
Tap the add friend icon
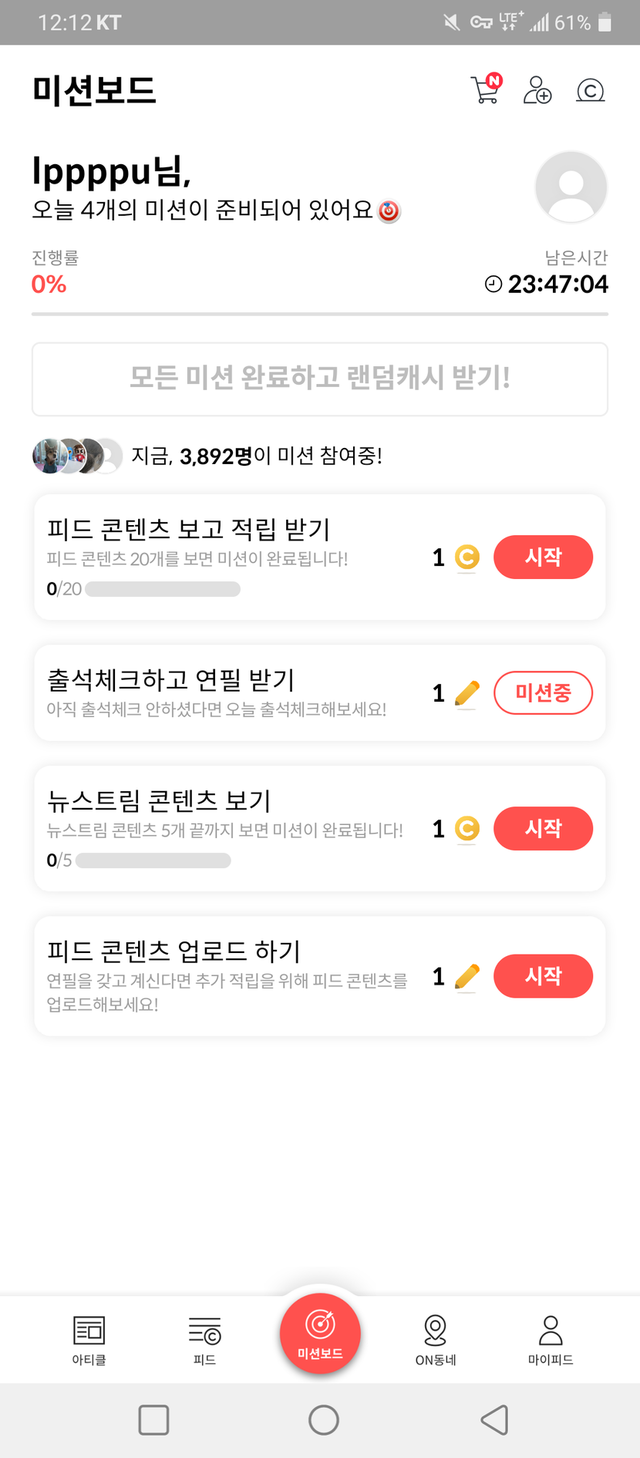(537, 90)
